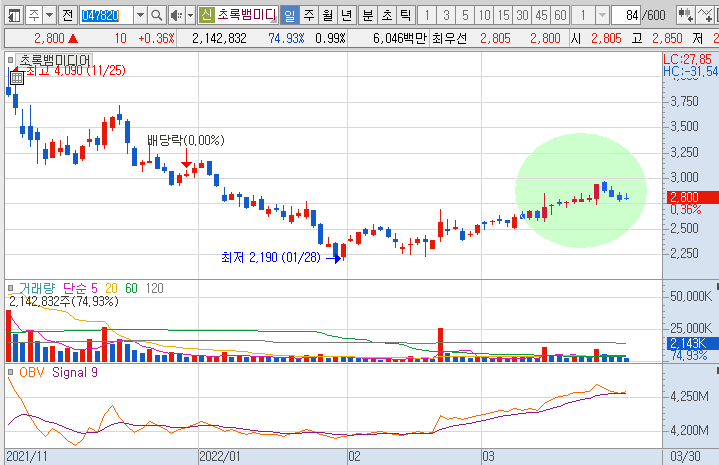Open the 주 market type dropdown
719x465 pixels.
pyautogui.click(x=50, y=16)
